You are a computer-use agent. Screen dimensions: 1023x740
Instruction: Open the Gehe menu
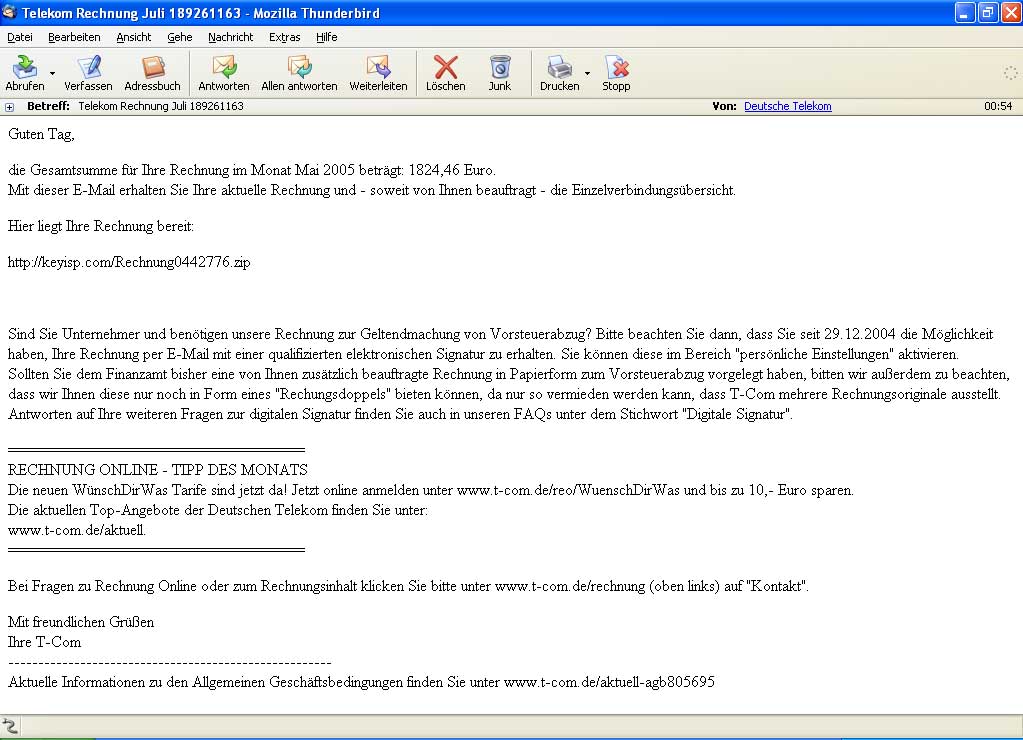pos(179,37)
